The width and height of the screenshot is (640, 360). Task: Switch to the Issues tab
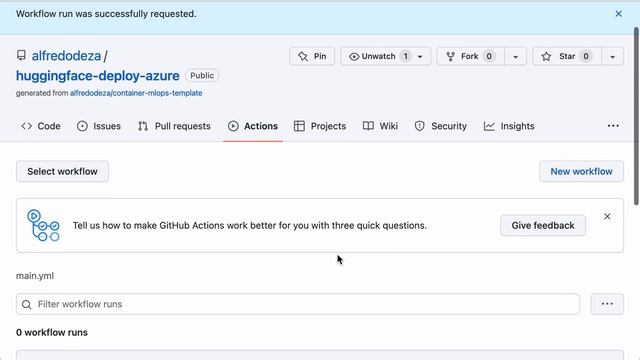(99, 126)
